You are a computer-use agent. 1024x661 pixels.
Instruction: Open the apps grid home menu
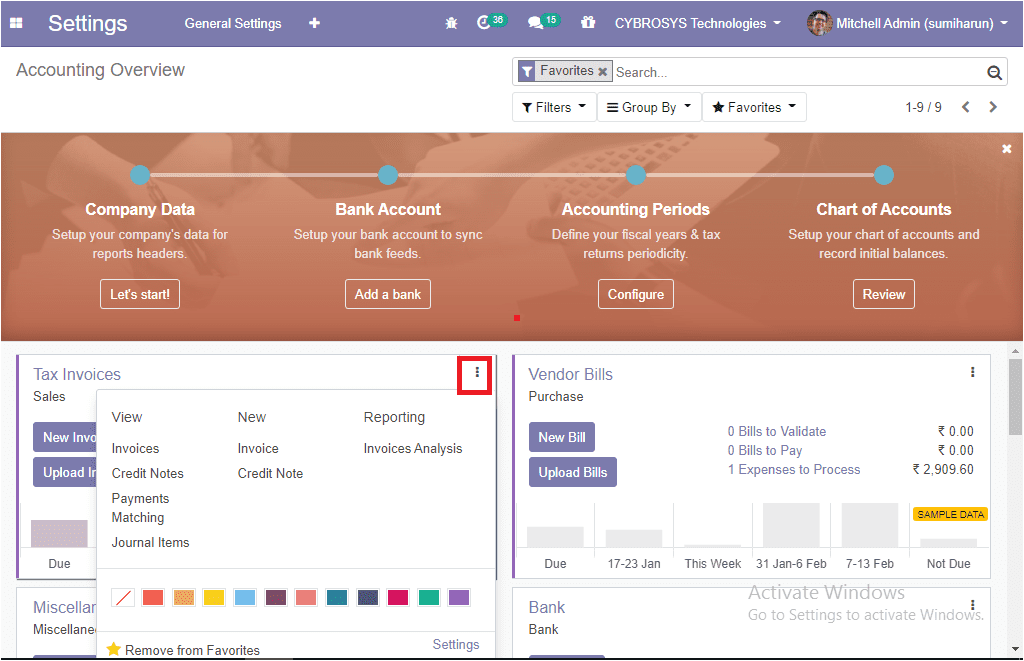[16, 23]
